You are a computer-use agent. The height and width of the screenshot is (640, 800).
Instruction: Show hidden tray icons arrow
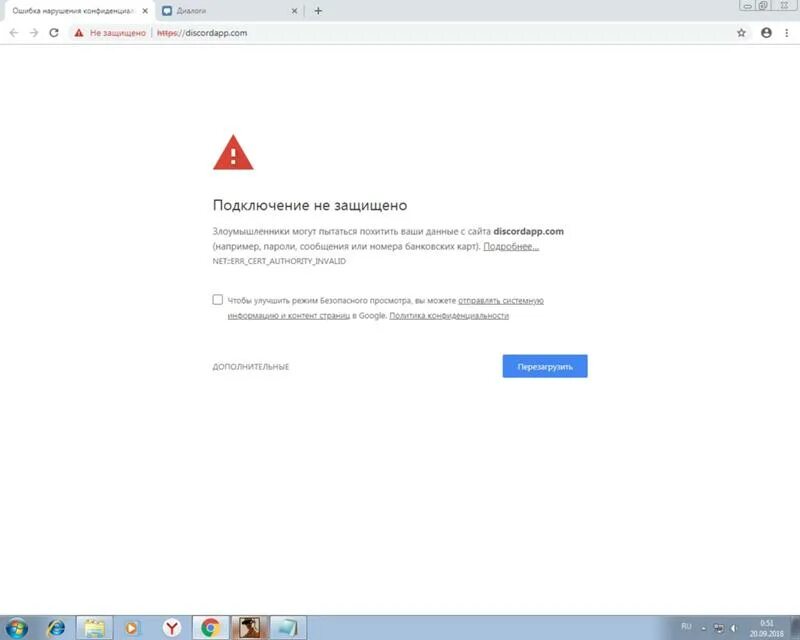tap(703, 628)
